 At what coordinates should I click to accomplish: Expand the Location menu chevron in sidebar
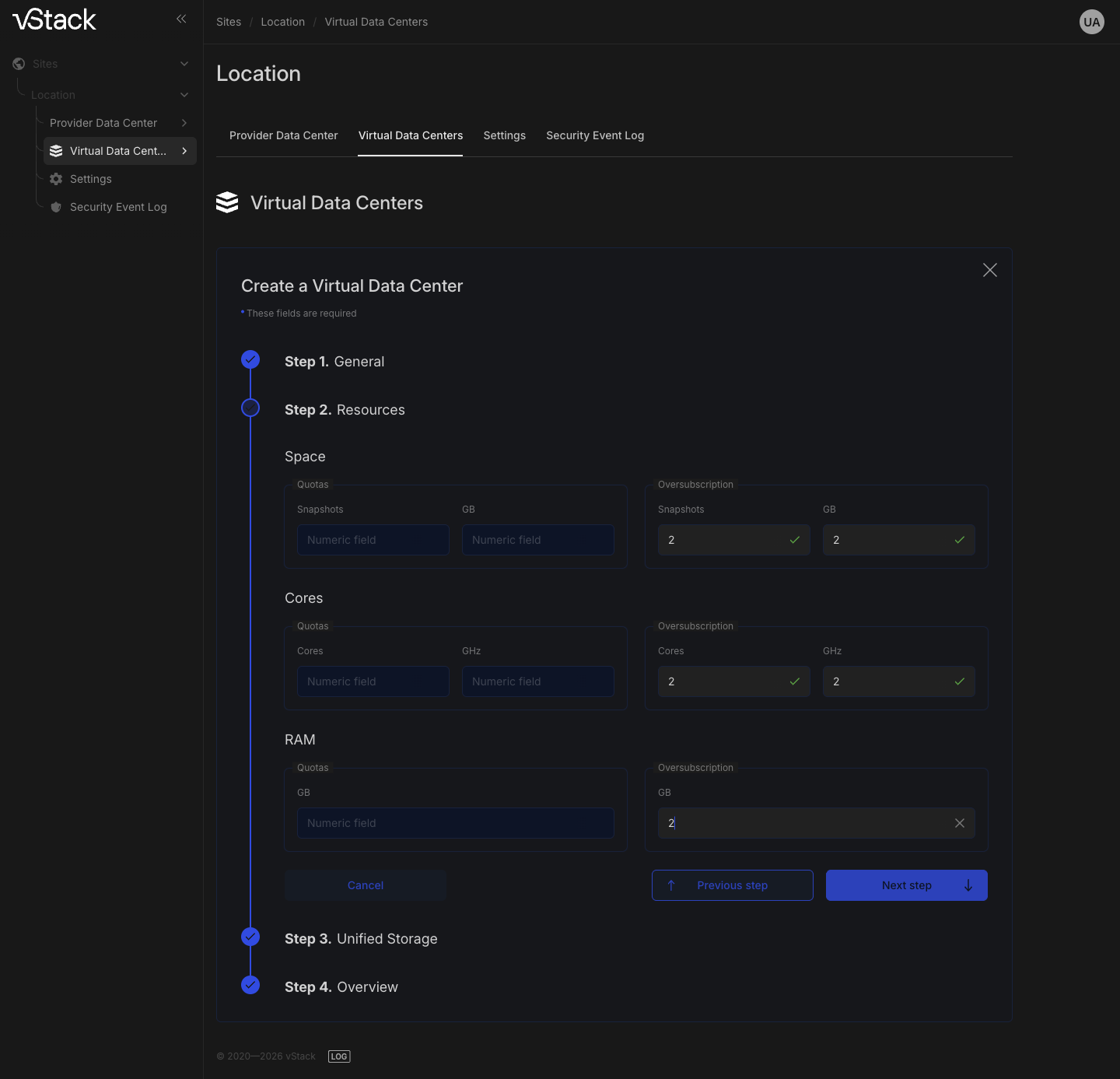[184, 95]
